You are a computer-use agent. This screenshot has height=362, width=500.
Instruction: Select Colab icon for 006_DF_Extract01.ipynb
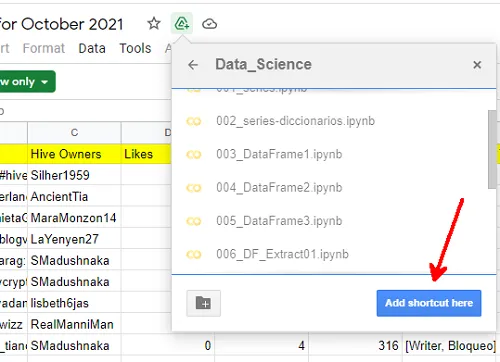pyautogui.click(x=194, y=255)
